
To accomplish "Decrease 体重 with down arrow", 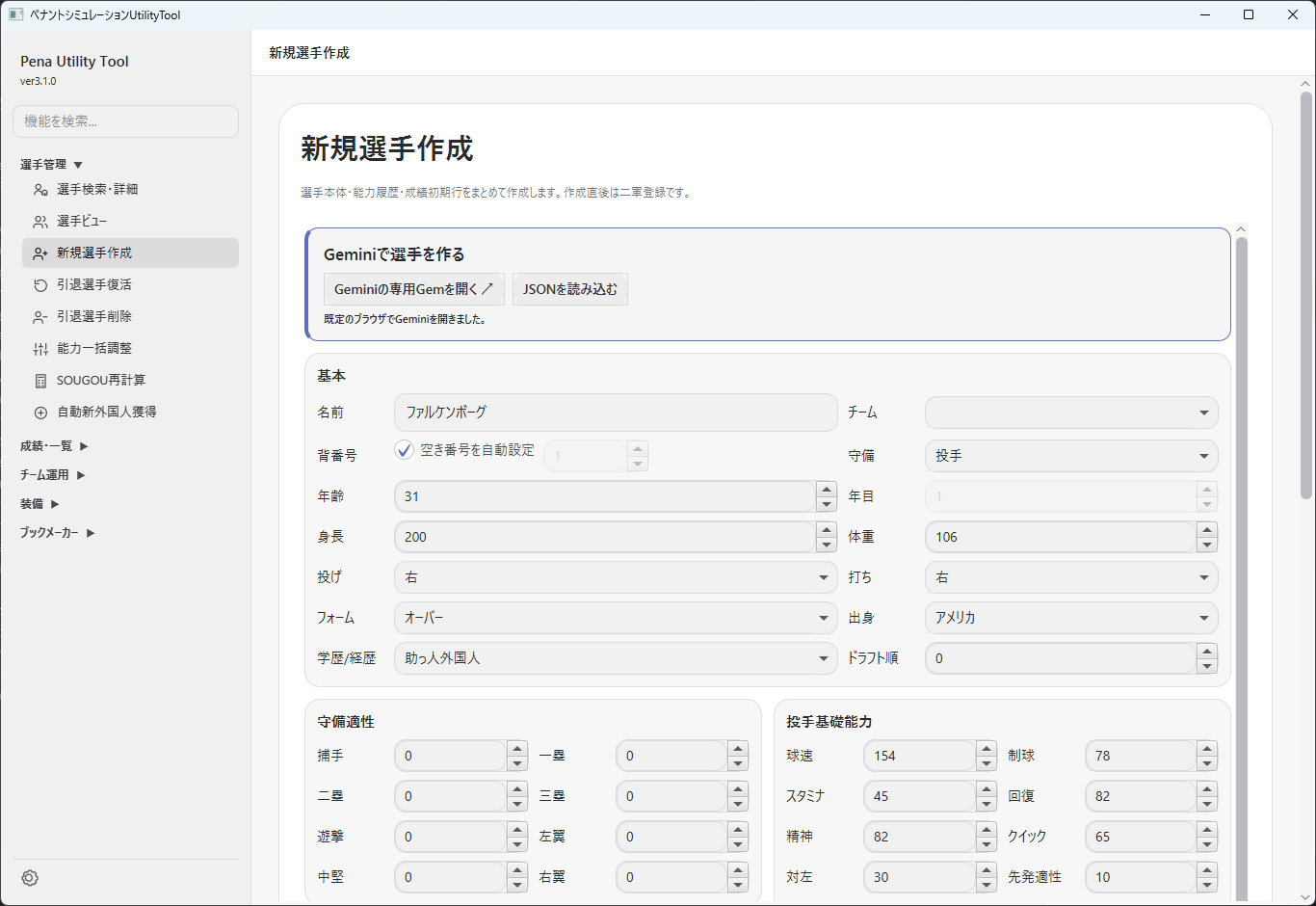I will coord(1207,545).
